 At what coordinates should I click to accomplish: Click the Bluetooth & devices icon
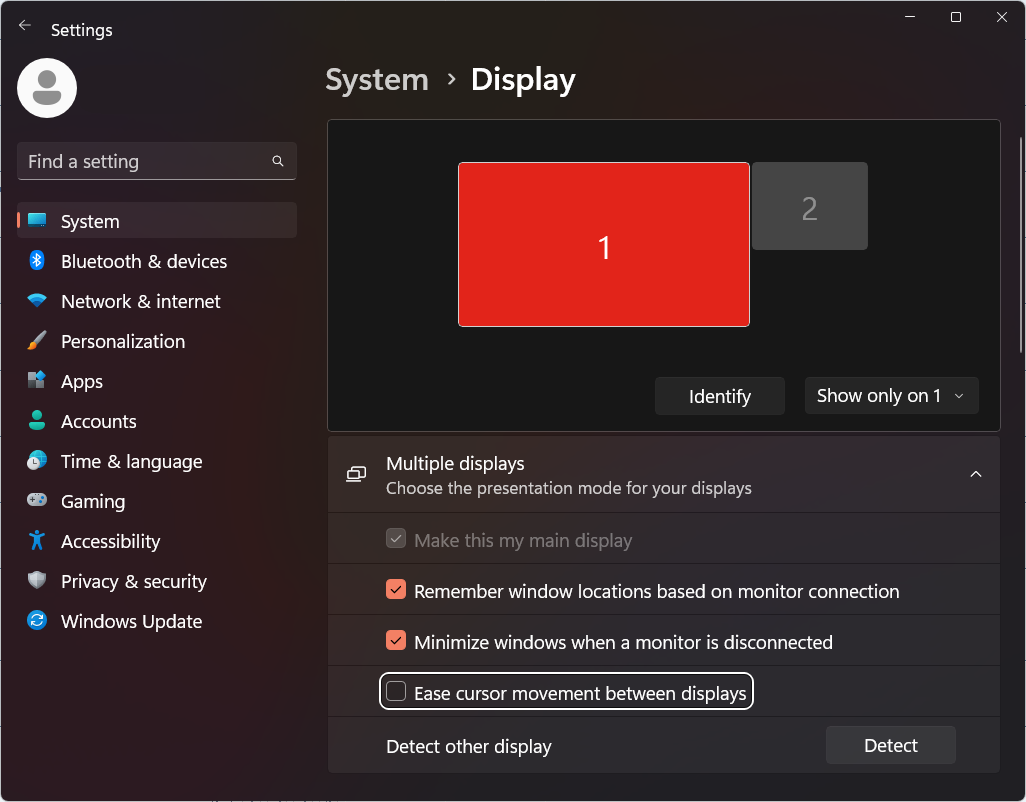point(37,261)
